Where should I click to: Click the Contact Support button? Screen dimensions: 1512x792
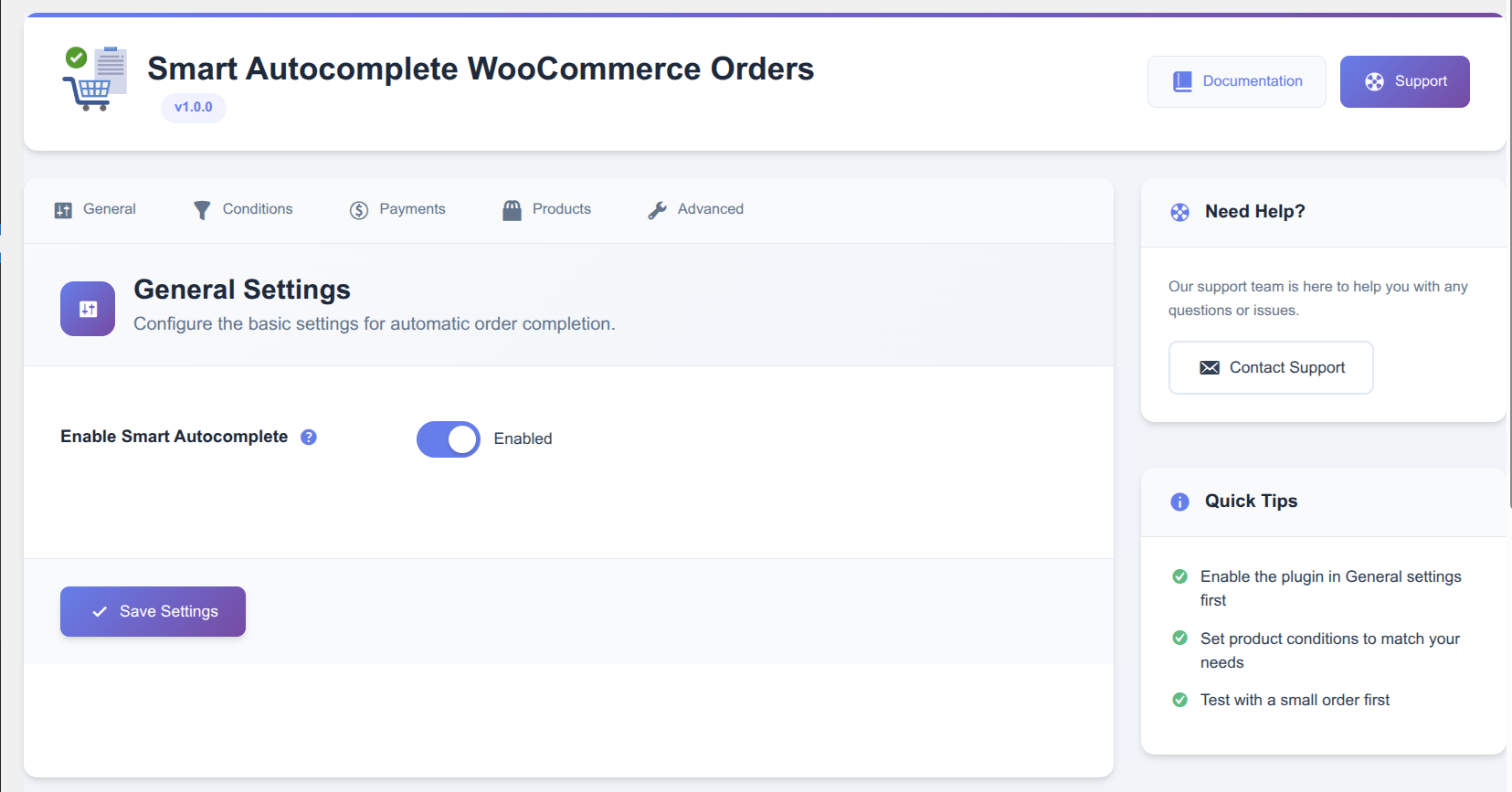[x=1270, y=367]
